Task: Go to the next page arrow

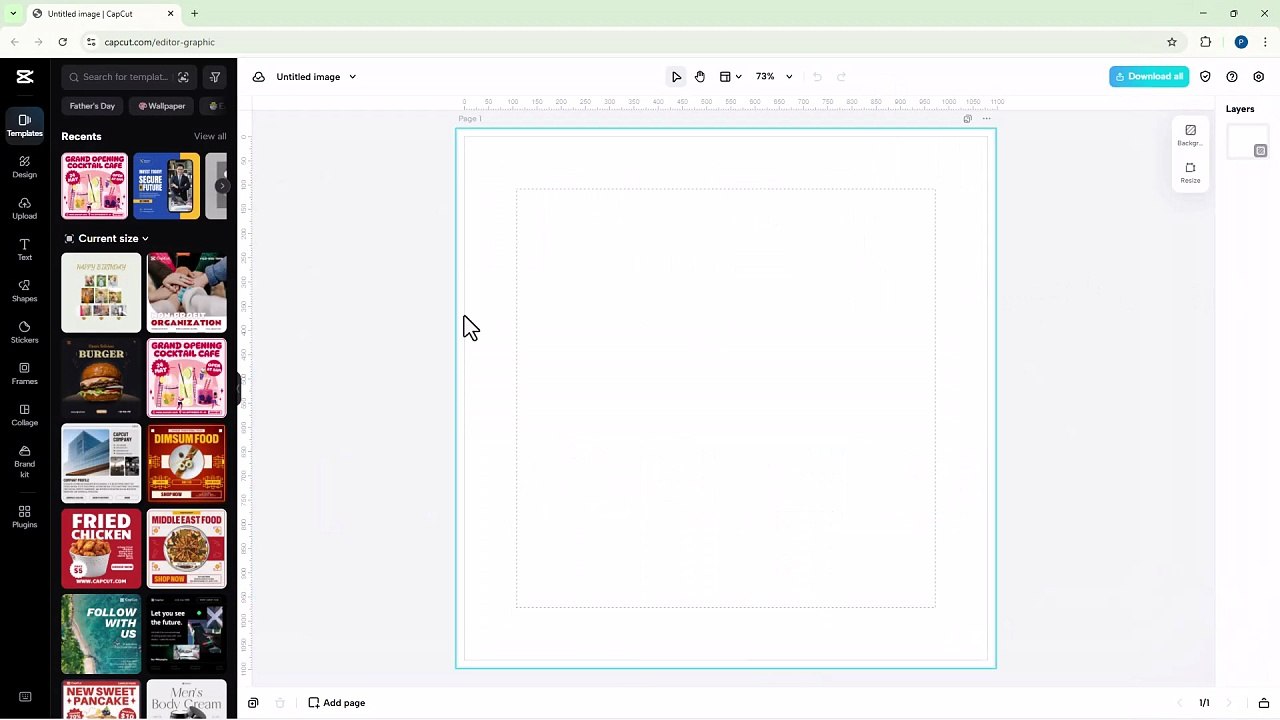Action: [1229, 703]
